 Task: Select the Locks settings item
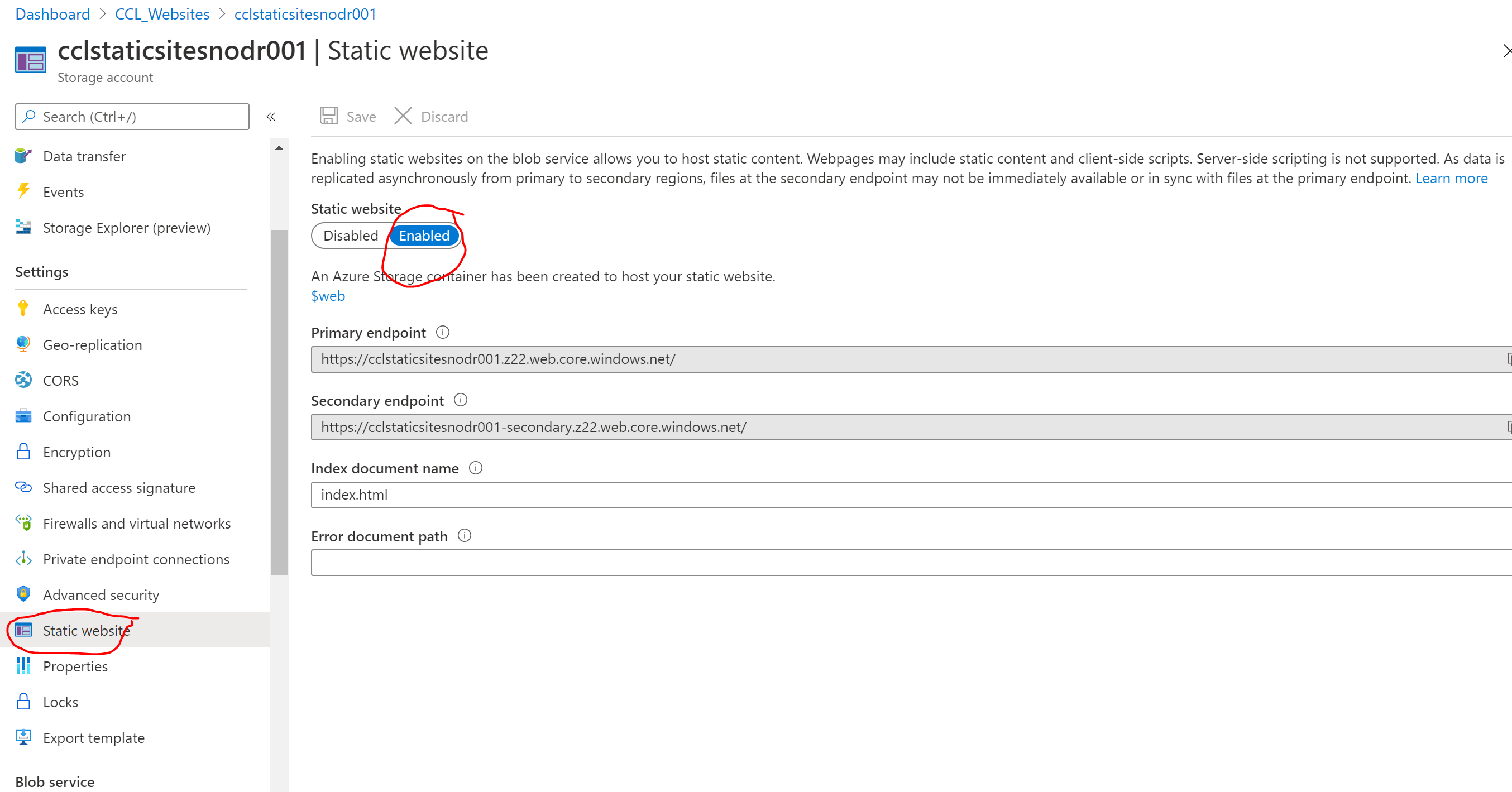point(60,702)
